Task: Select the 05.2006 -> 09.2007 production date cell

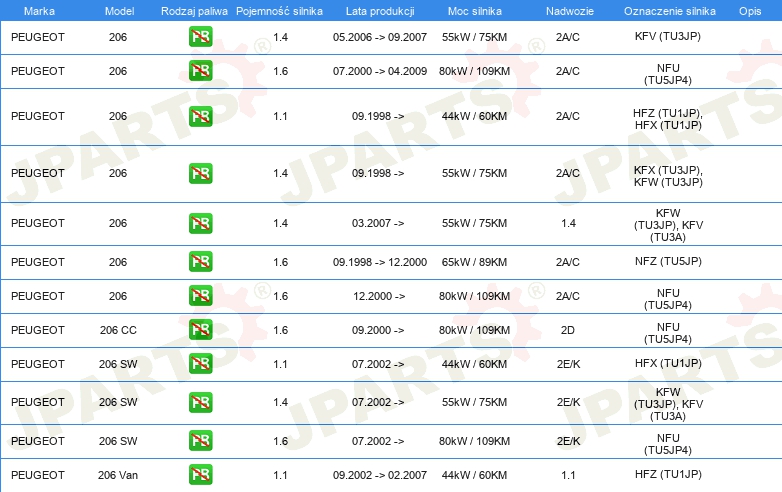Action: 380,37
